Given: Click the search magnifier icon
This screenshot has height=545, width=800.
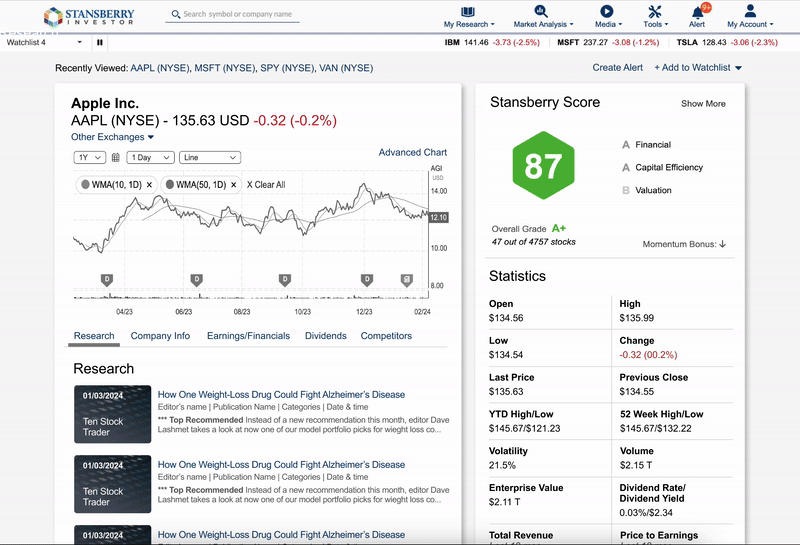Looking at the screenshot, I should [176, 14].
